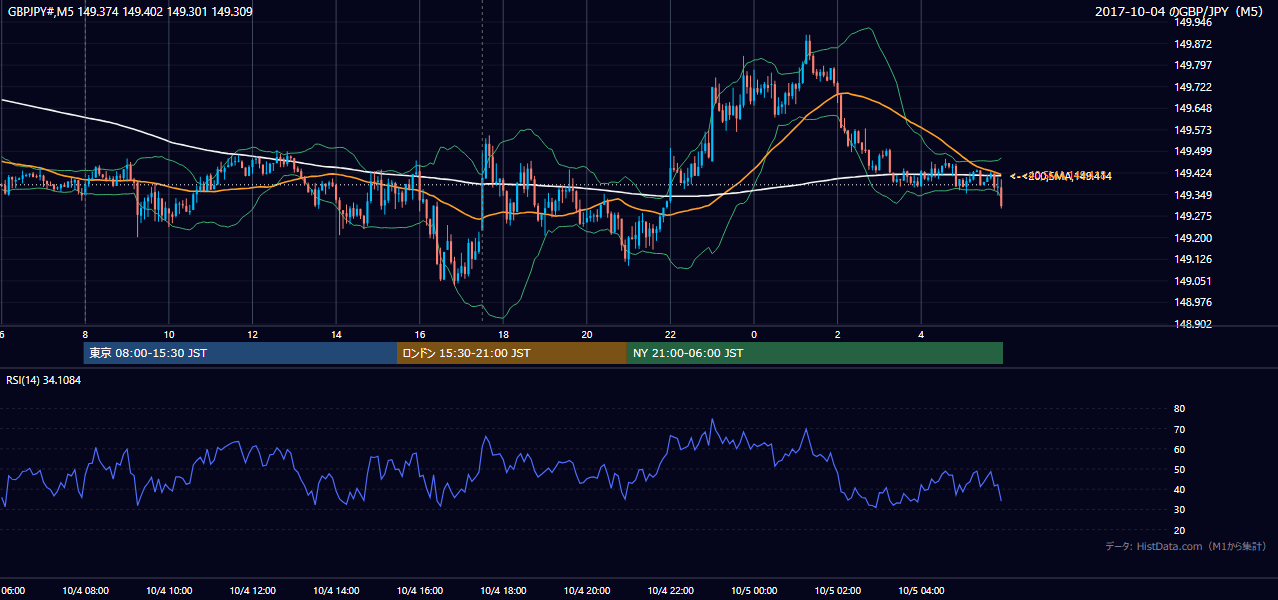The height and width of the screenshot is (600, 1278).
Task: Click the 10/4 18:00 bottom date label
Action: pos(503,590)
